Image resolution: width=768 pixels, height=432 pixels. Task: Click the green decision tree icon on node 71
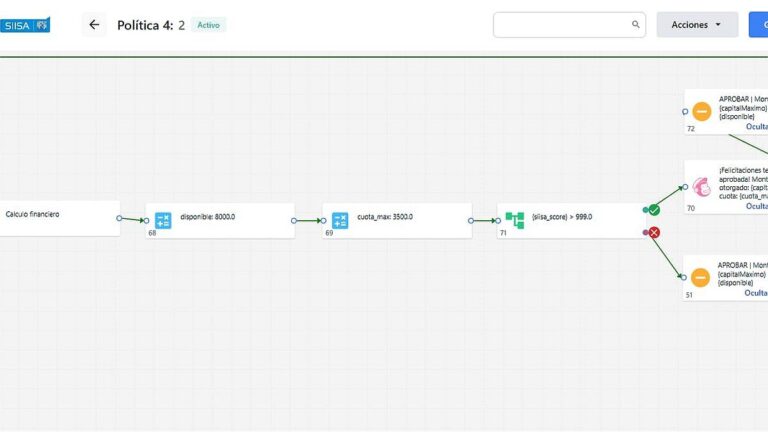pyautogui.click(x=514, y=221)
